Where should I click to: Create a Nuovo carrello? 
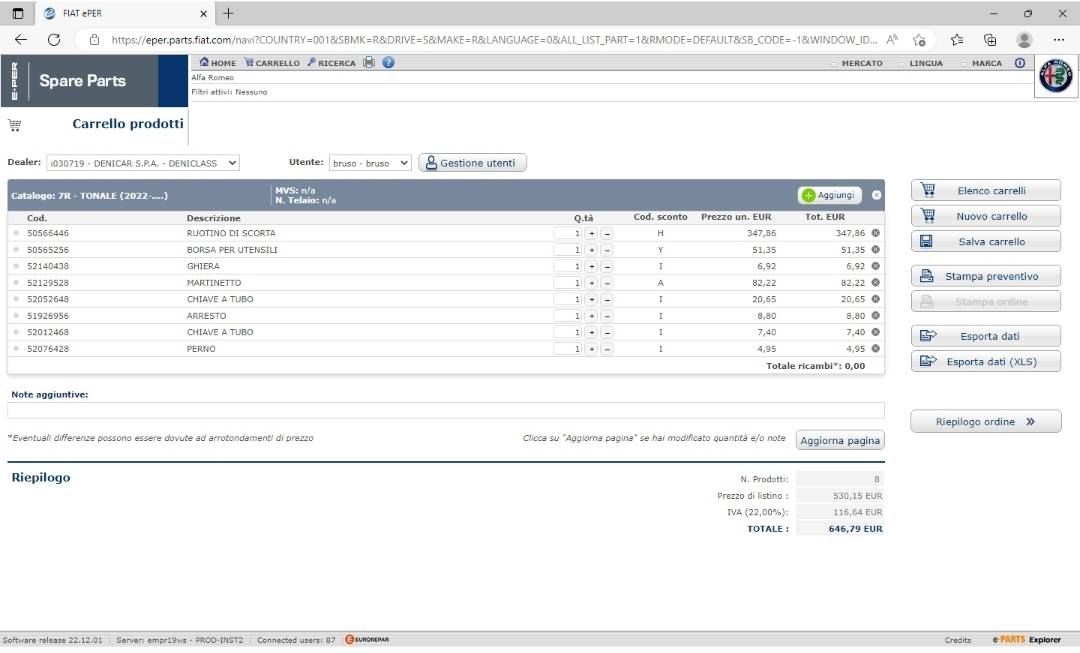(986, 216)
